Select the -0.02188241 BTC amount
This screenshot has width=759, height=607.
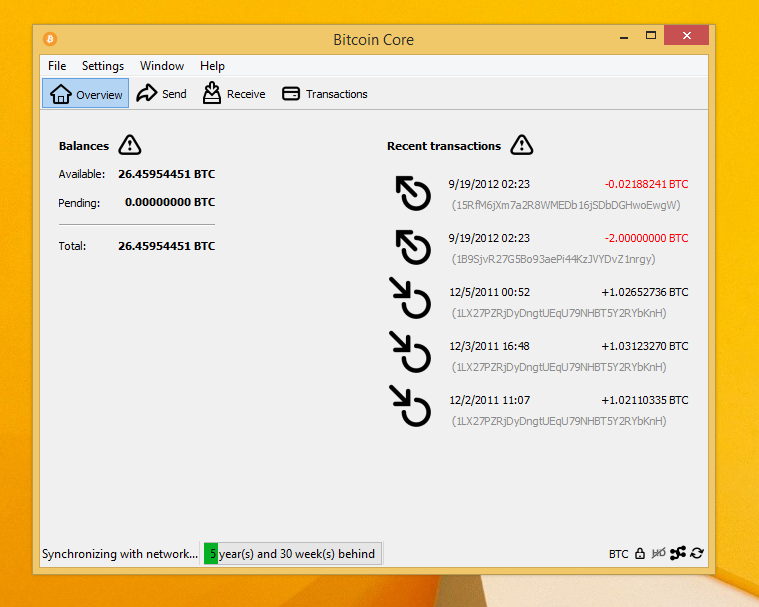click(x=646, y=184)
